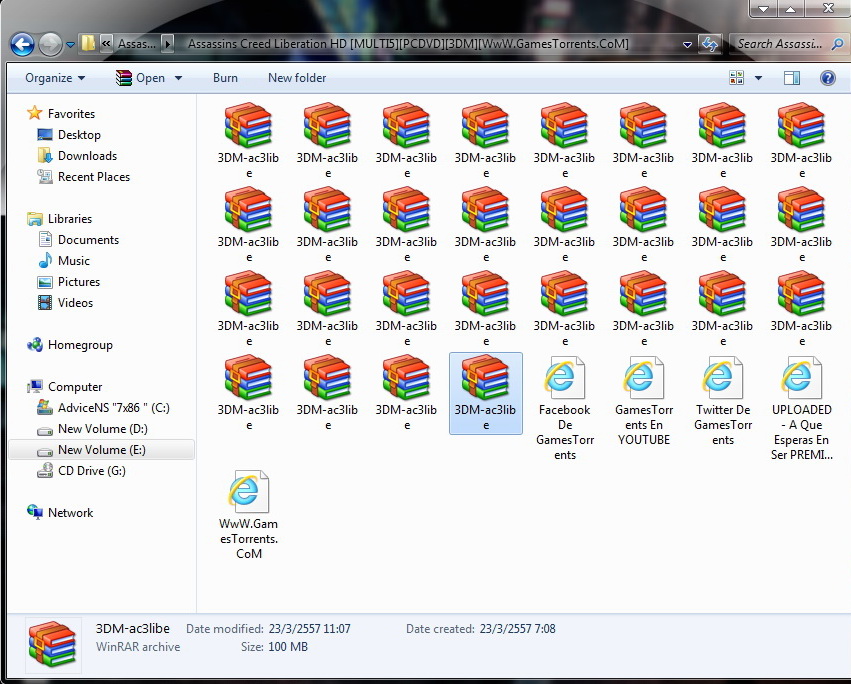Click 3DM-ac3libe name in details pane

tap(132, 629)
